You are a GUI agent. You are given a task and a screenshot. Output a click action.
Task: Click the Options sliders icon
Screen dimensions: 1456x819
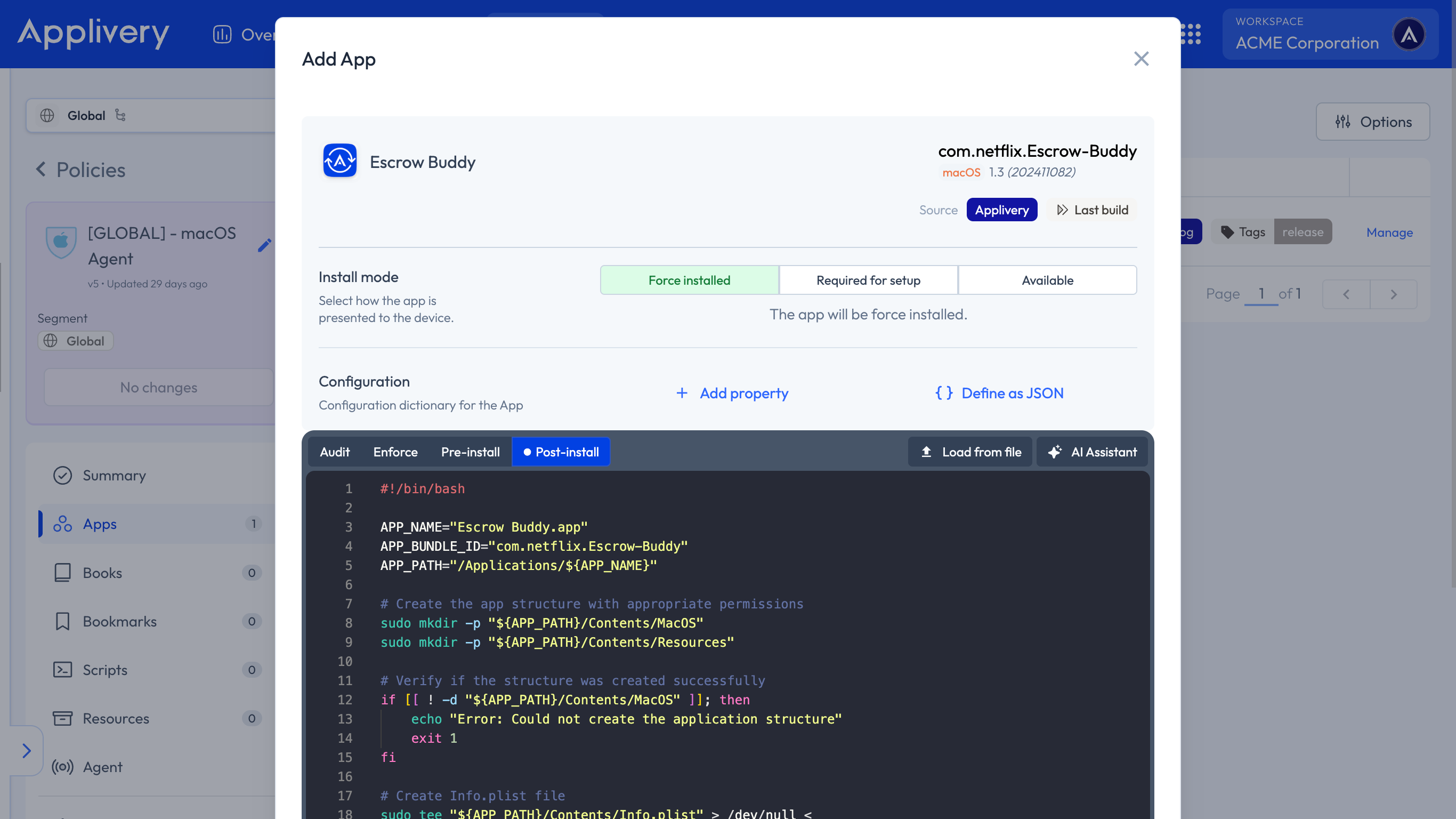click(1342, 122)
